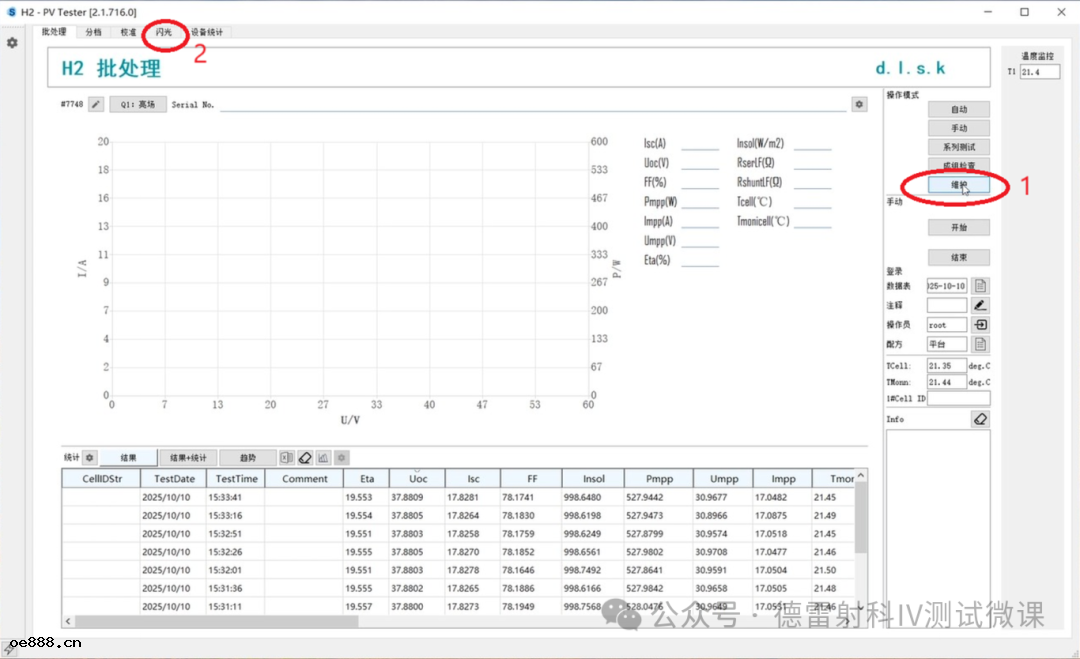Switch to the 校准 tab
The width and height of the screenshot is (1080, 659).
point(129,32)
